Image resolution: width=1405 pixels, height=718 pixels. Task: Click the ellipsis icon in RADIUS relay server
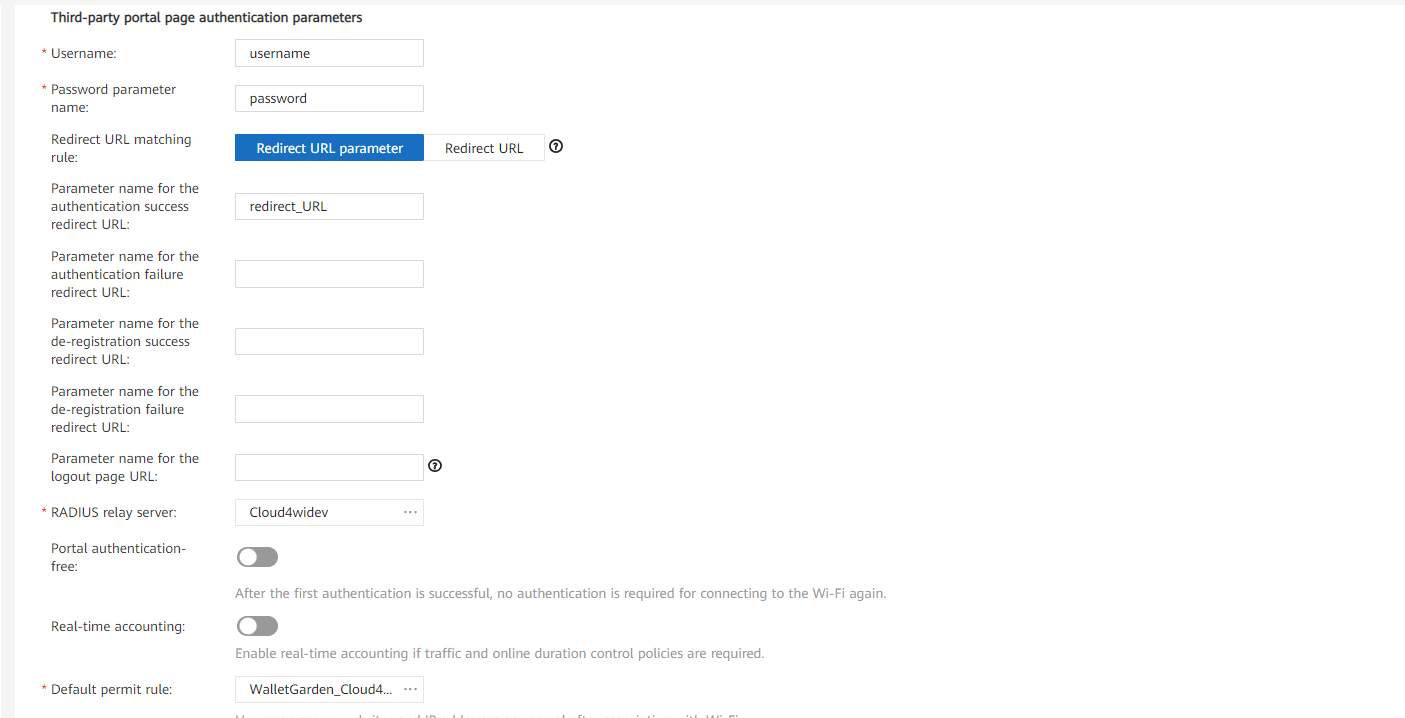(x=410, y=512)
